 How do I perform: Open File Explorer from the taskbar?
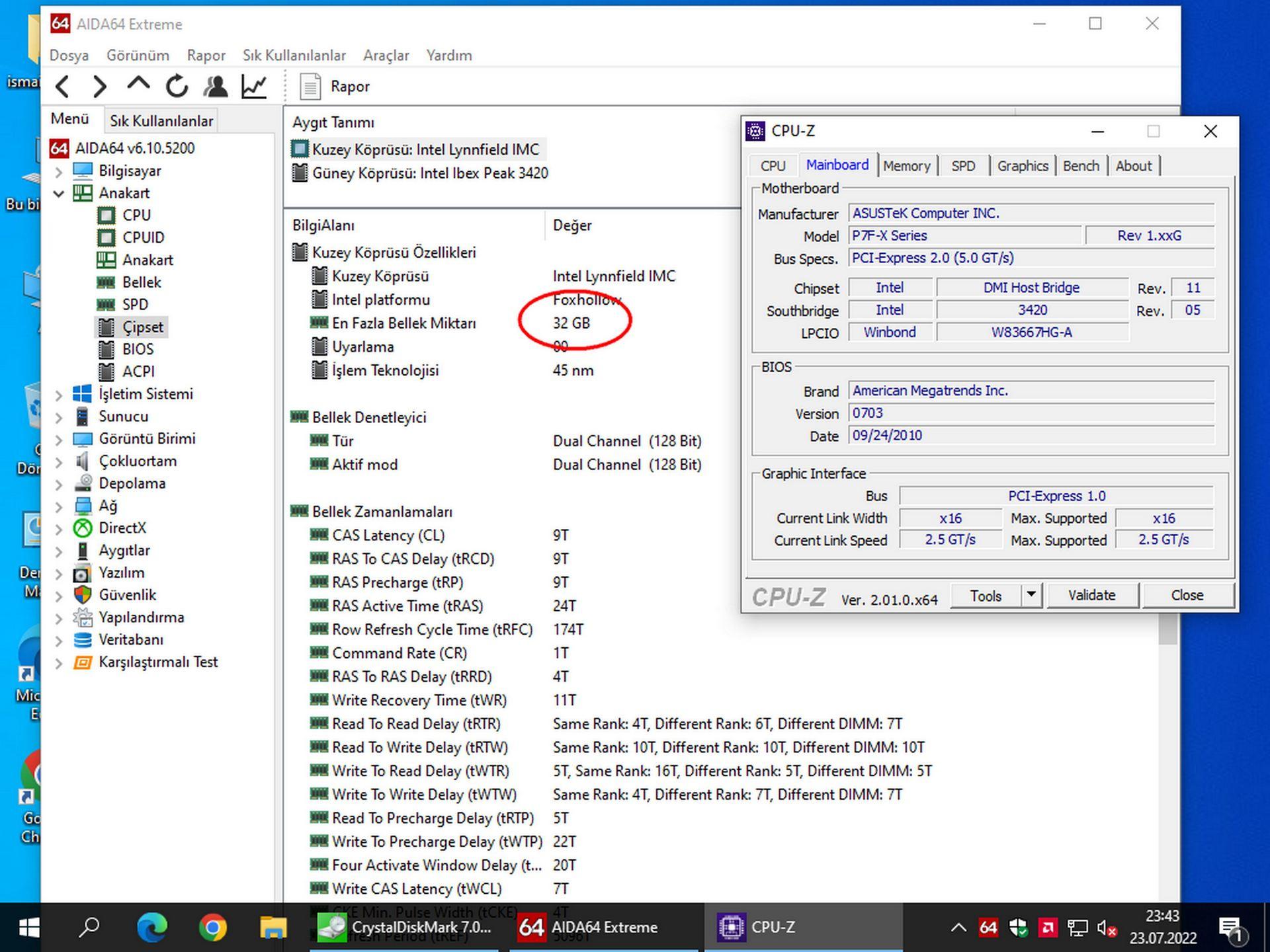pos(273,928)
